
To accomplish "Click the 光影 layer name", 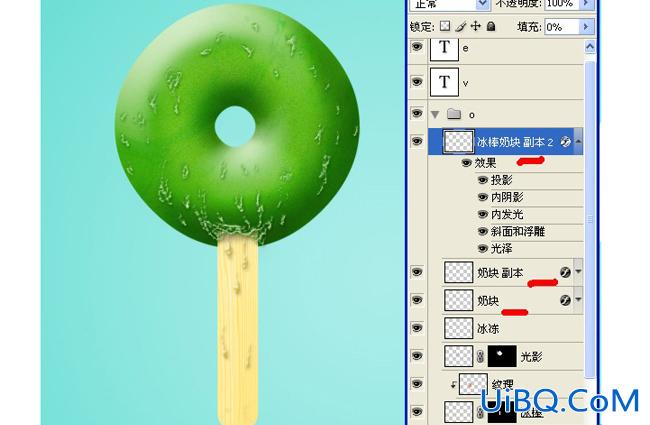I will [x=531, y=357].
